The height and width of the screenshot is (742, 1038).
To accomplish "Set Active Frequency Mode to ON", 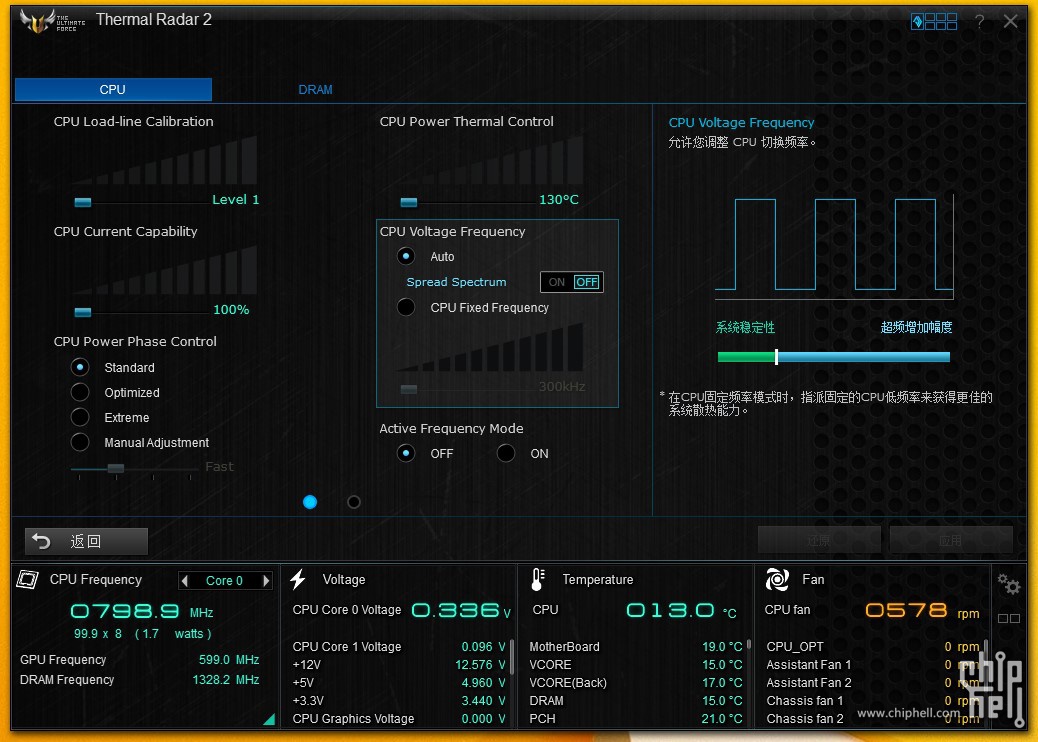I will coord(506,453).
